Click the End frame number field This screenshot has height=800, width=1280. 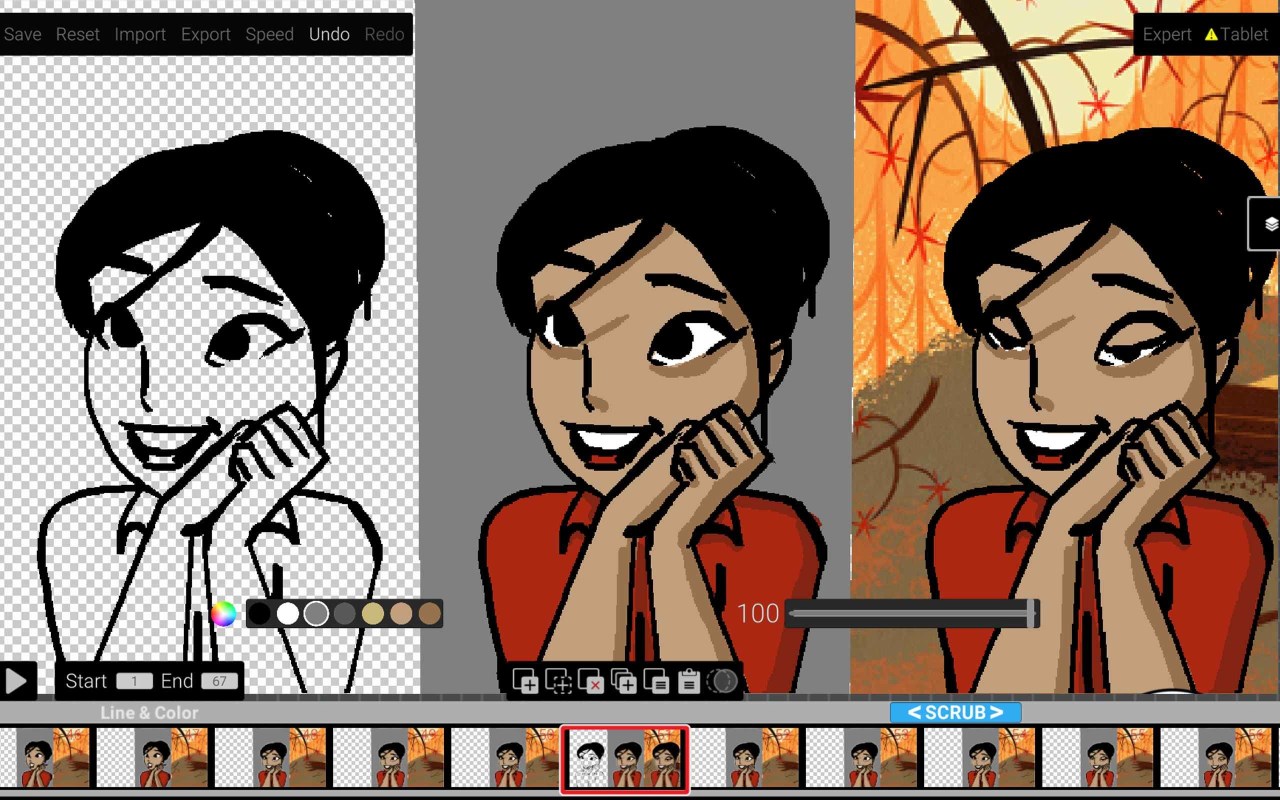222,681
